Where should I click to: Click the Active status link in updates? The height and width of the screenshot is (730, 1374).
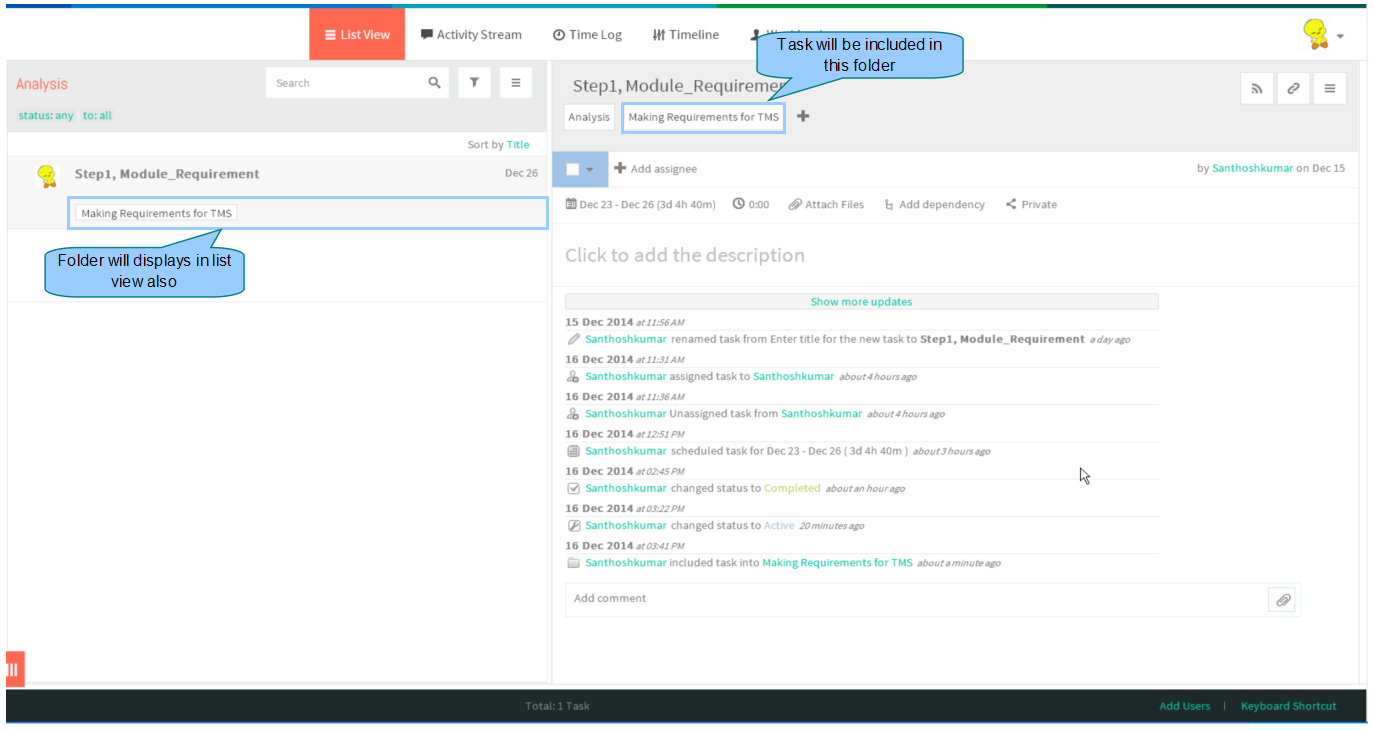click(779, 525)
